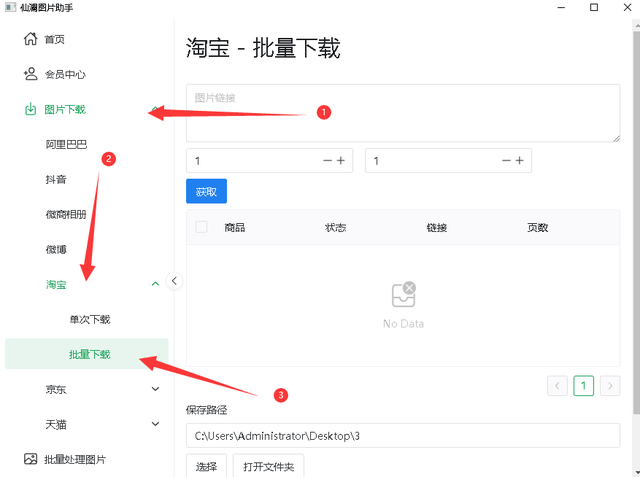
Task: Click the 选择 path button
Action: pyautogui.click(x=207, y=466)
